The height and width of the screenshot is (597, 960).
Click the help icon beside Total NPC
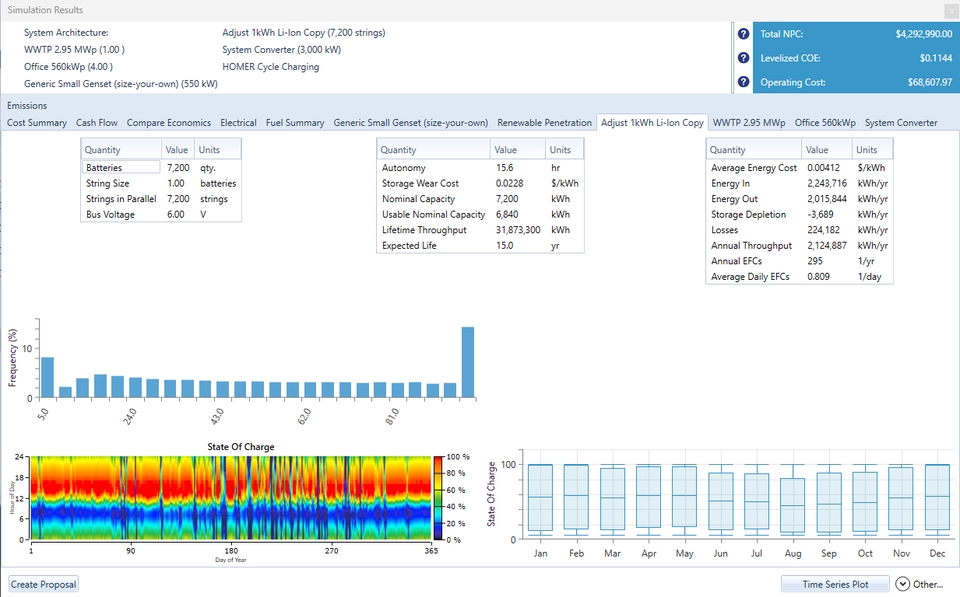point(743,34)
